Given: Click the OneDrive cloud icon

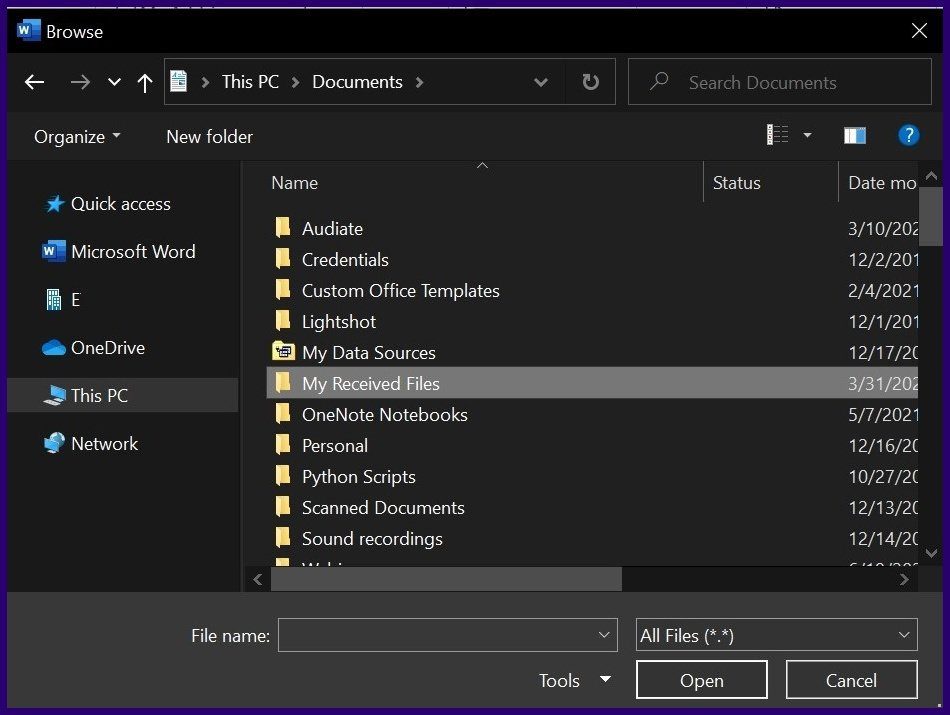Looking at the screenshot, I should [53, 348].
